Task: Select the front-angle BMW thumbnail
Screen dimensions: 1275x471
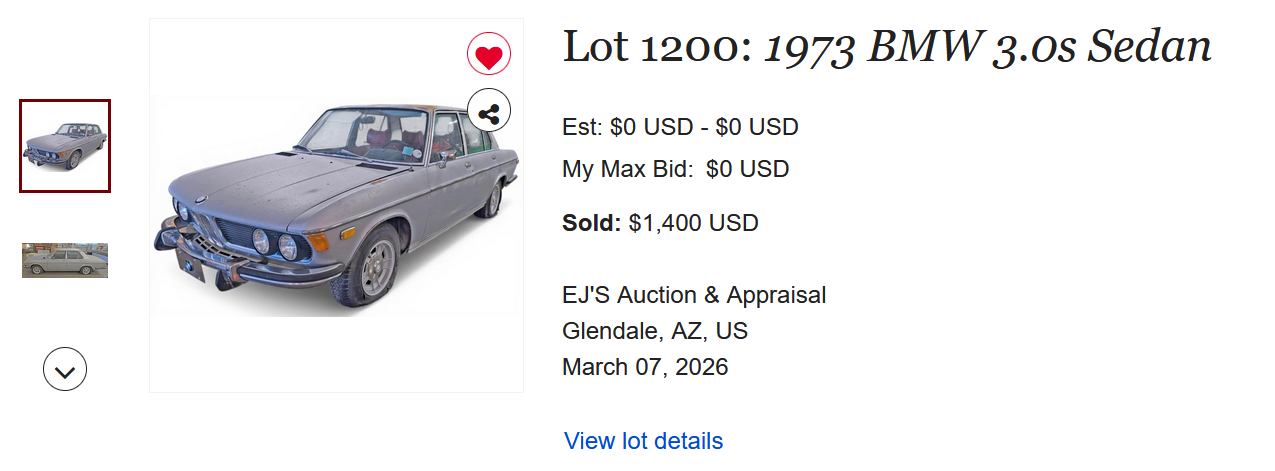Action: (65, 146)
